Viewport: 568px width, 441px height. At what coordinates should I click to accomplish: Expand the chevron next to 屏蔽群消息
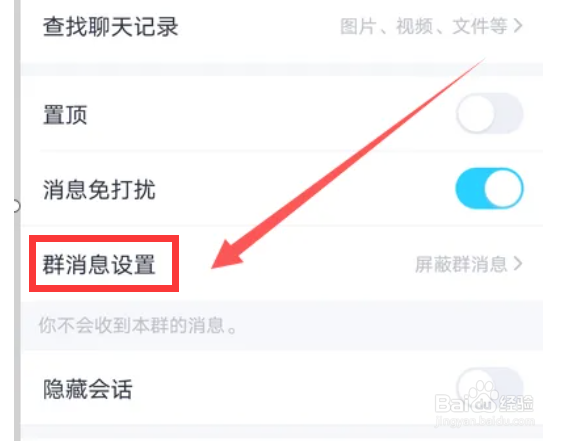click(x=518, y=264)
